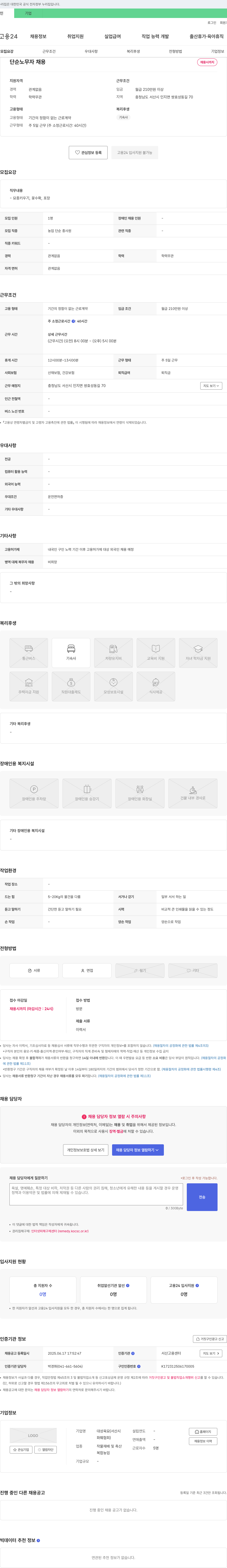
Task: Click 거짓구인광고 신고 button
Action: point(210,1339)
